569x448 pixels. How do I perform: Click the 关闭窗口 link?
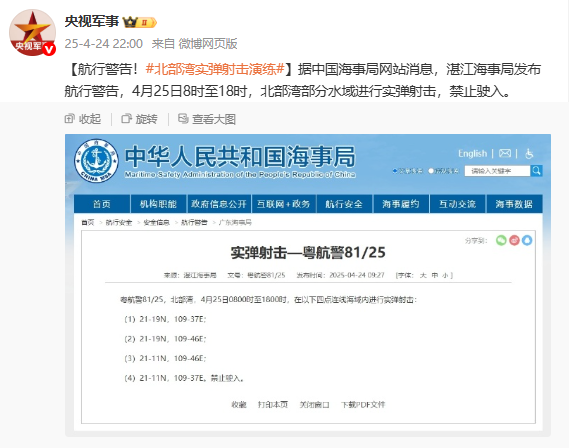coord(314,404)
